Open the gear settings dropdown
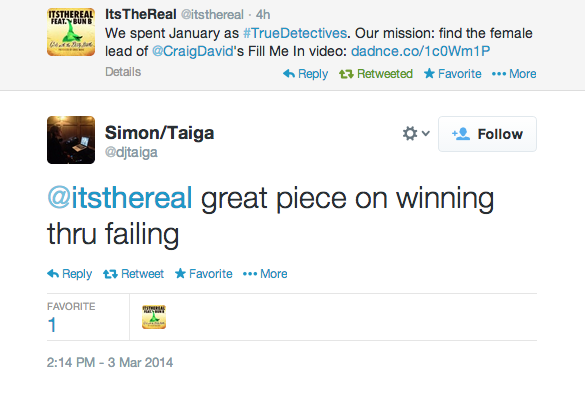 tap(416, 134)
